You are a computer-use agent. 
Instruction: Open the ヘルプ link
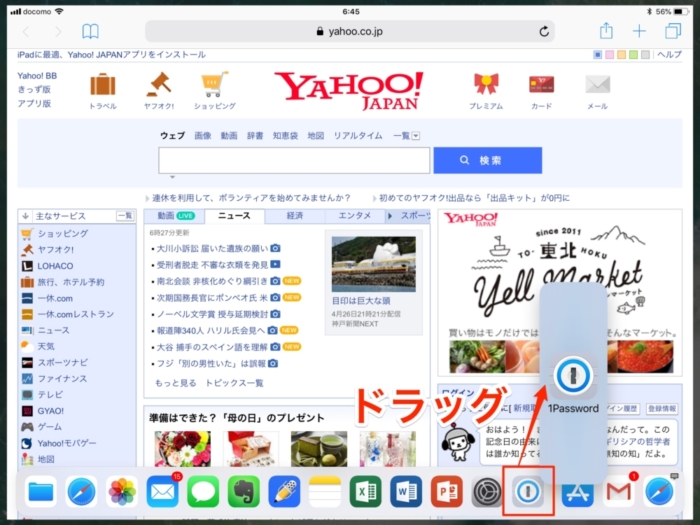pos(669,54)
